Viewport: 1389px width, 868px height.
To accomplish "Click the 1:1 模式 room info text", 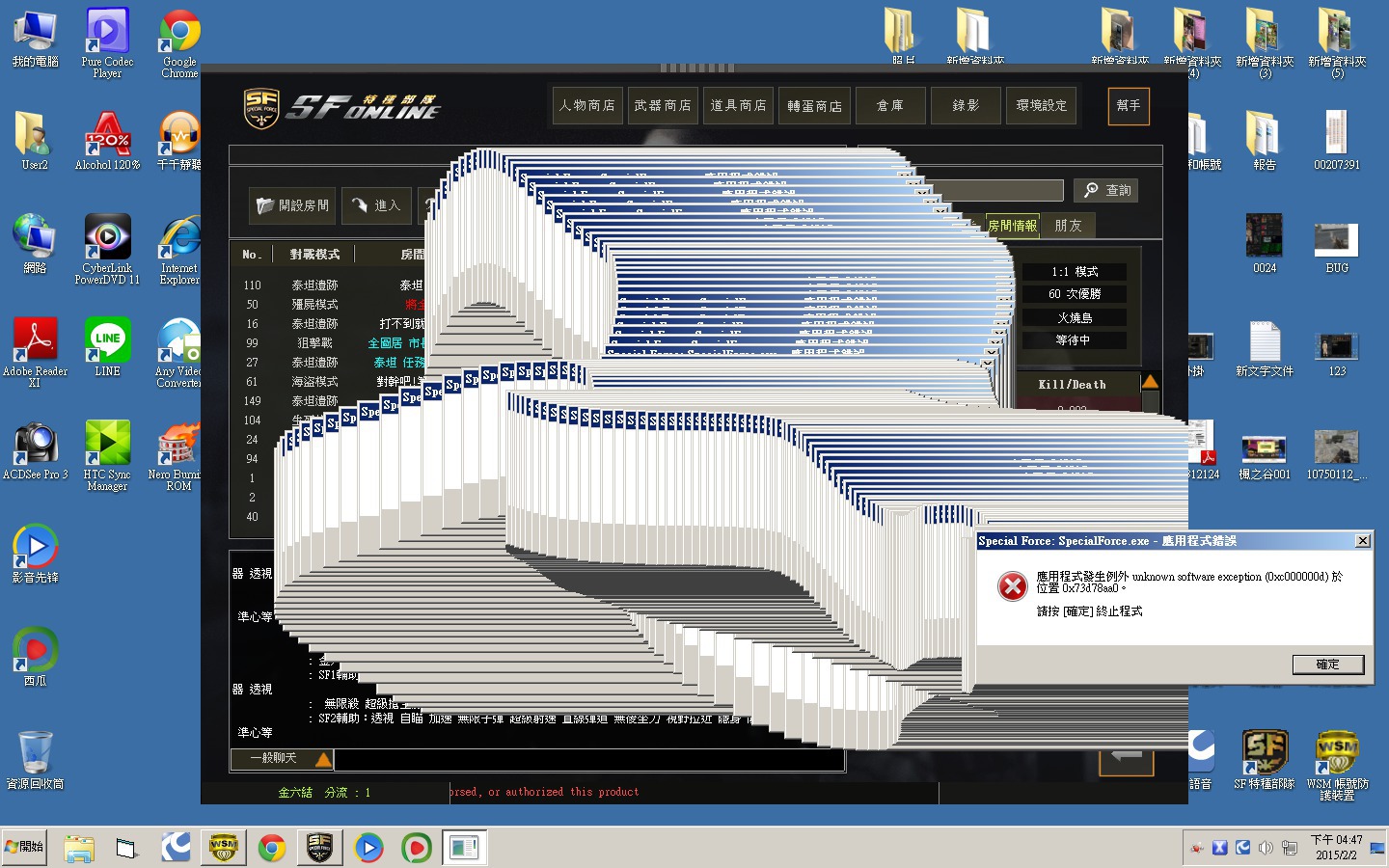I will point(1075,272).
